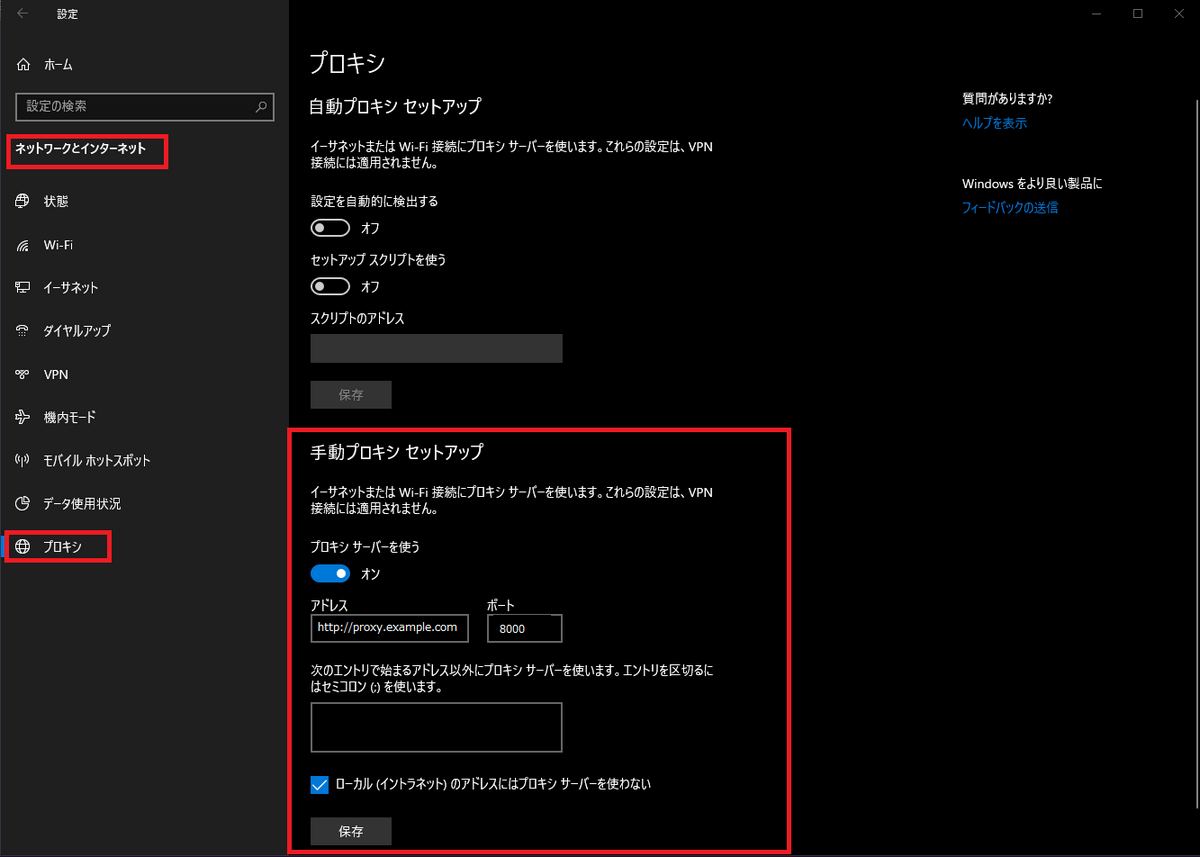The height and width of the screenshot is (857, 1200).
Task: Click the dial-up (ダイヤルアップ) icon
Action: pyautogui.click(x=23, y=331)
